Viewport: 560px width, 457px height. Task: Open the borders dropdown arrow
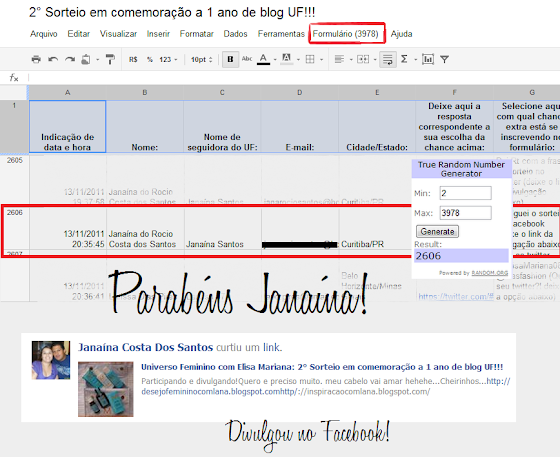(321, 60)
